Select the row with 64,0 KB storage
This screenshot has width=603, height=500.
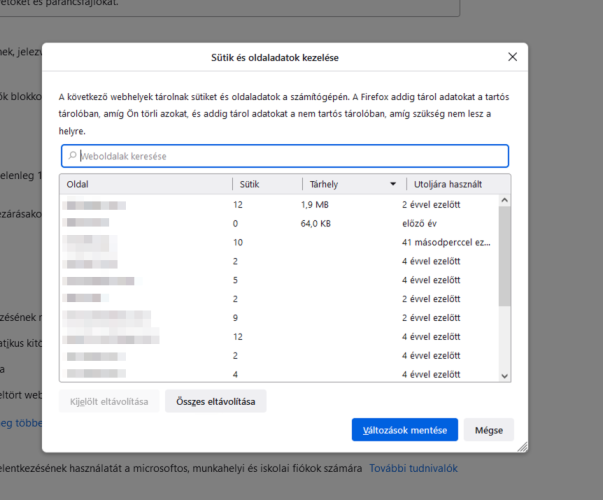point(280,223)
